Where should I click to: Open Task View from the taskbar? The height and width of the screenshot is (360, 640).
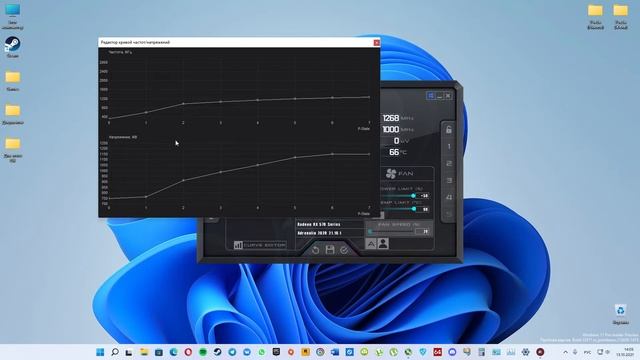click(x=129, y=352)
